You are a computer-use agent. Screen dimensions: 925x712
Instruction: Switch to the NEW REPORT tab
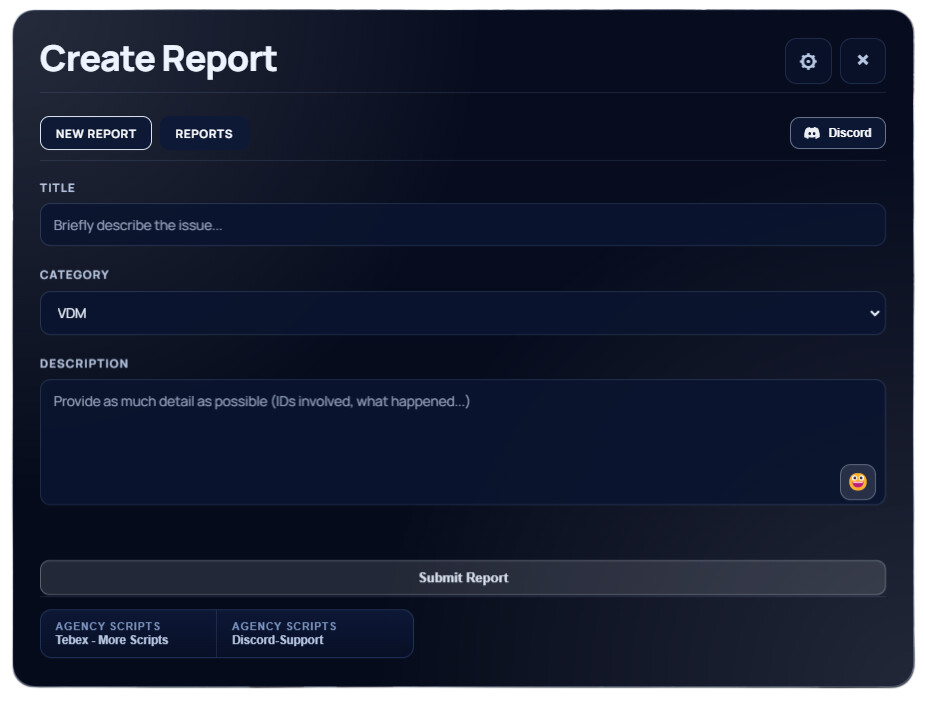point(96,134)
